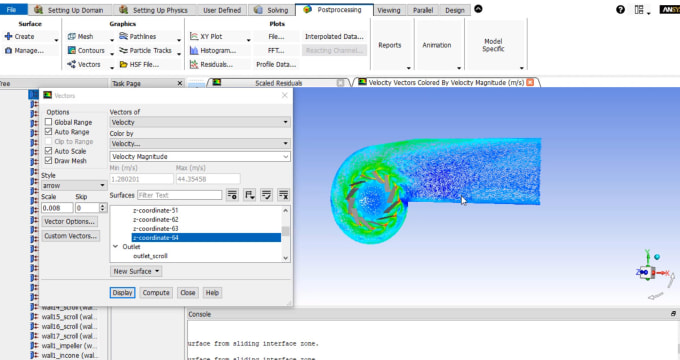Select z-coordinate-62 in surfaces list

pos(156,219)
